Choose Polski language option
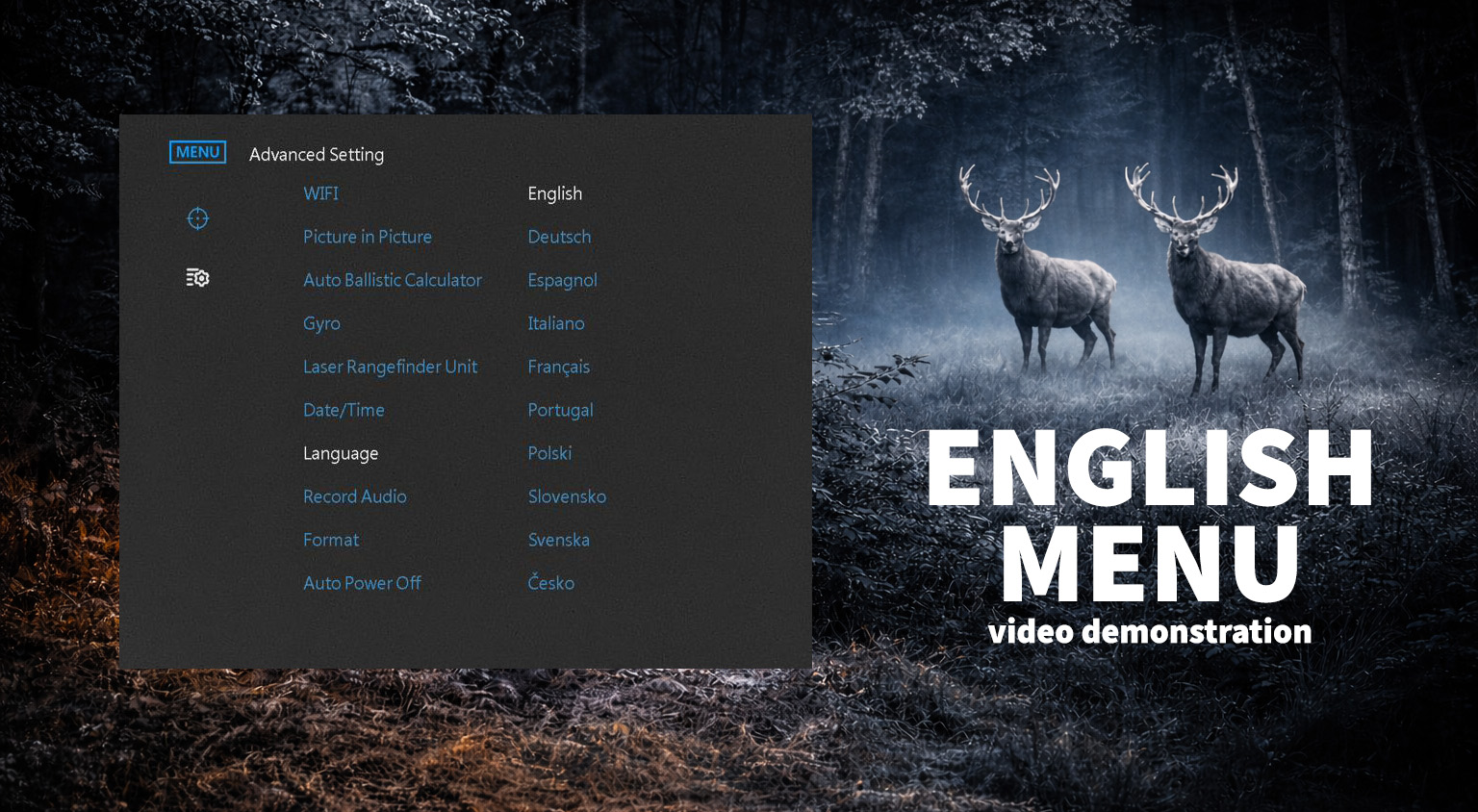 tap(549, 453)
